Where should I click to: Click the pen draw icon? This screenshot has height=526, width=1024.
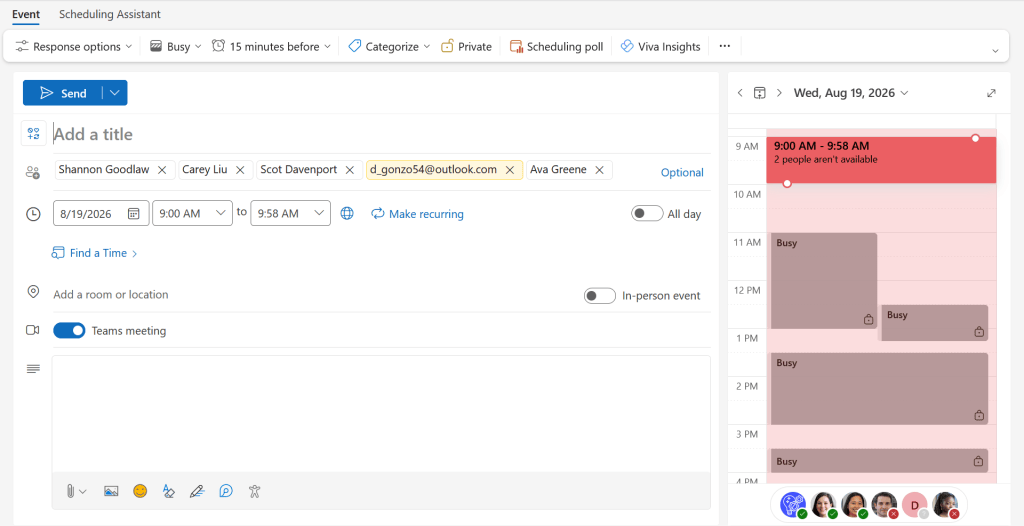[197, 491]
